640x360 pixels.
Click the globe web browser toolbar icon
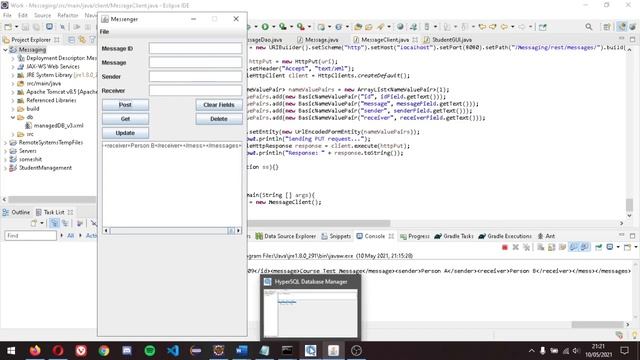click(400, 27)
